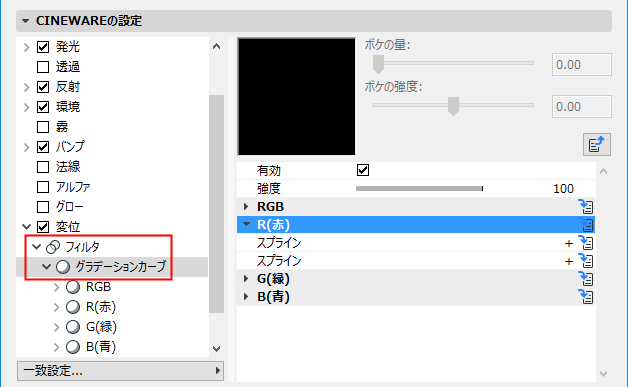
Task: Expand the R(赤) tree child chevron
Action: pyautogui.click(x=56, y=307)
